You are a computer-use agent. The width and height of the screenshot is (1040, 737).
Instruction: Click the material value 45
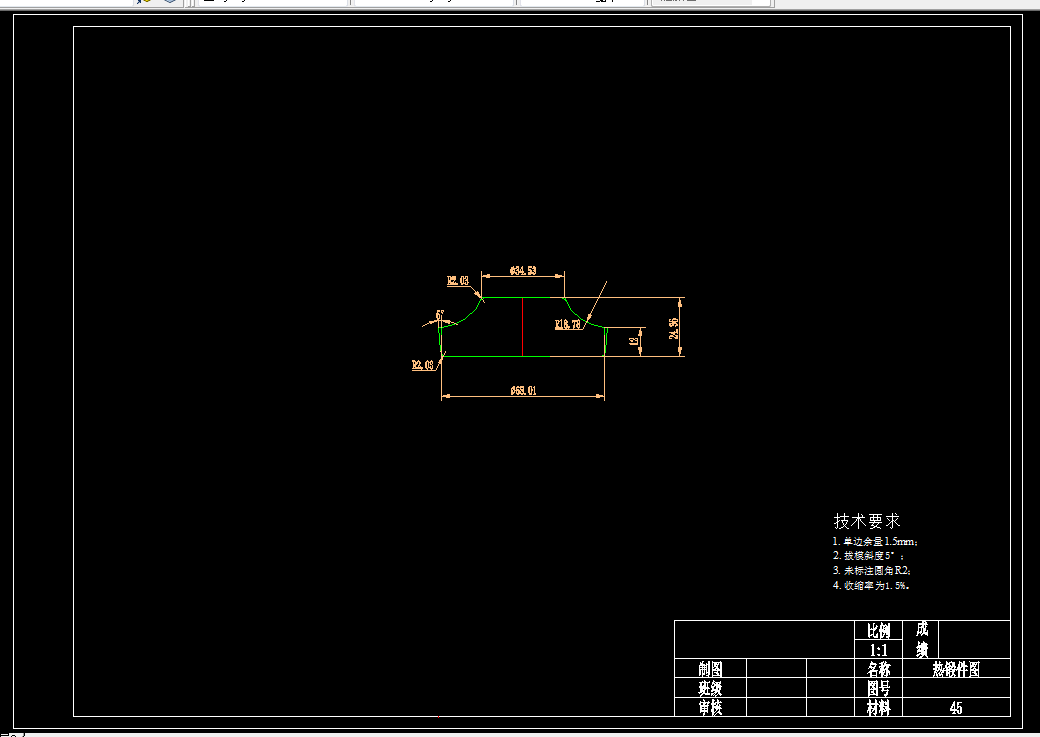tap(956, 708)
